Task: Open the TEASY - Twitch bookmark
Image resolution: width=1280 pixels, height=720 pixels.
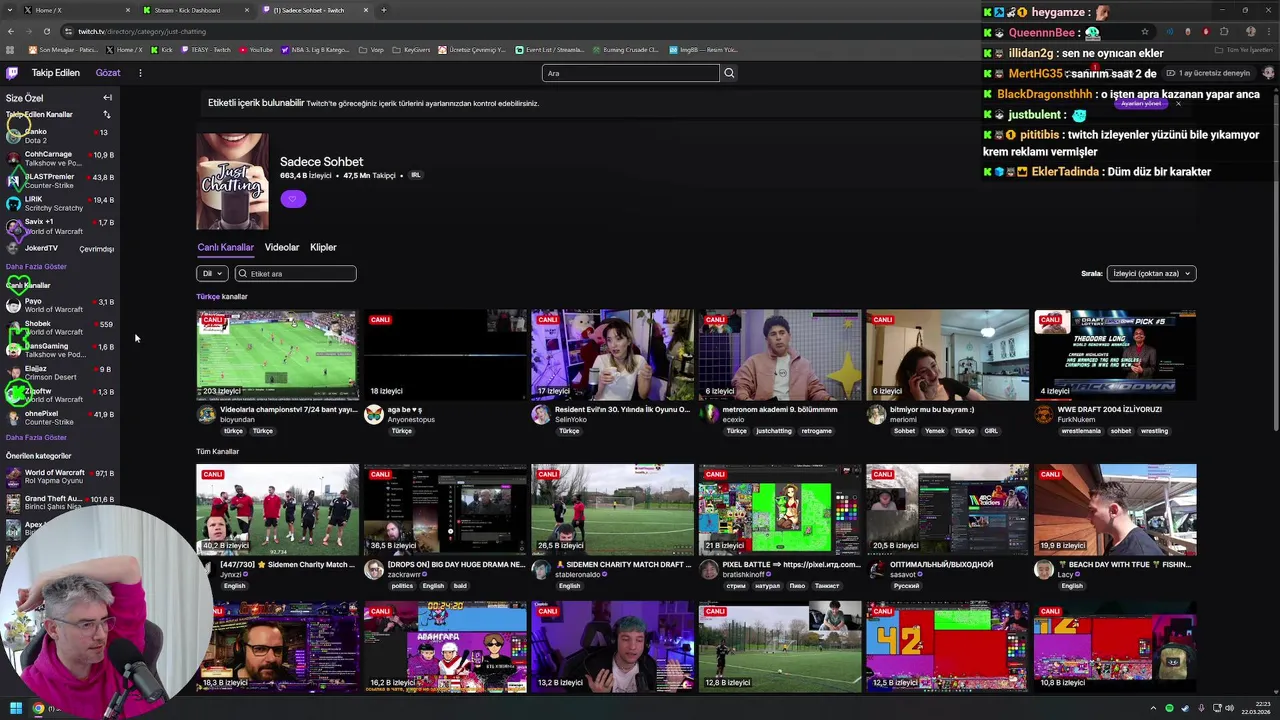Action: click(206, 49)
